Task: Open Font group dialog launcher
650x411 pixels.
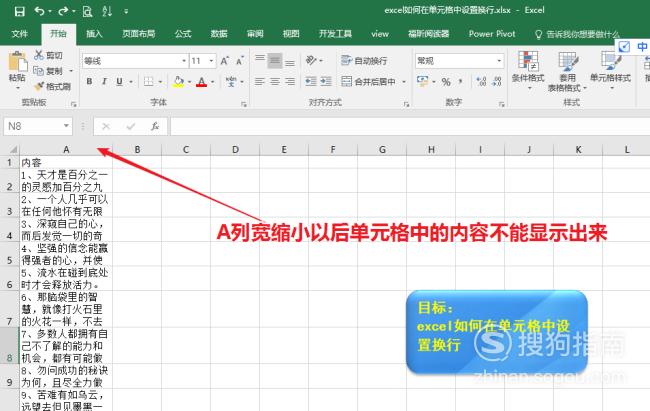Action: (x=244, y=105)
